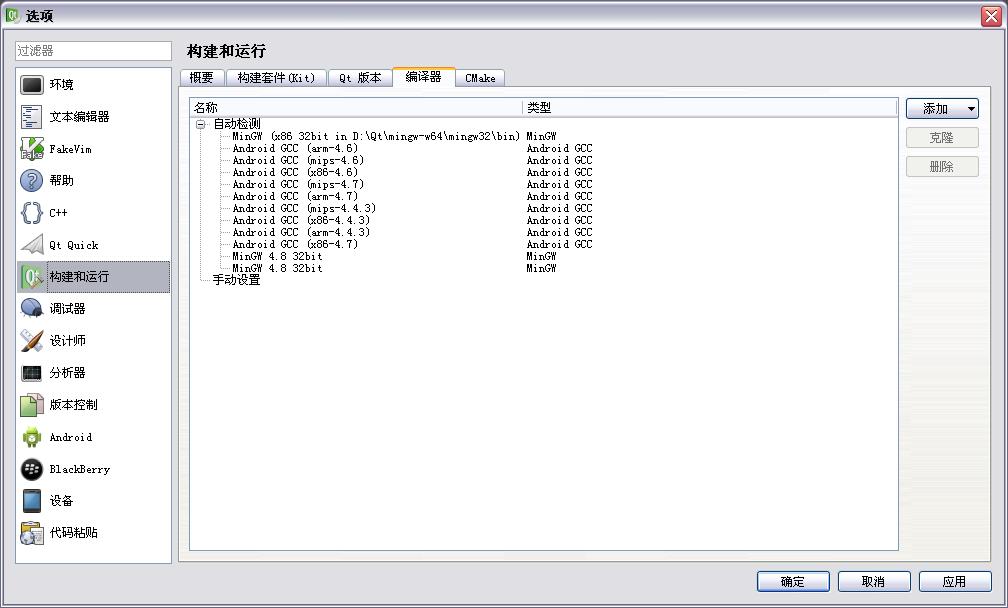Open the 帮助 question-mark icon
The image size is (1008, 608).
tap(32, 181)
